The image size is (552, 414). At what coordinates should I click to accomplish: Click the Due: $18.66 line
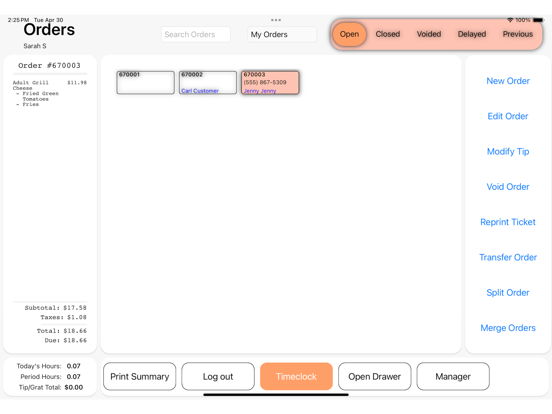[65, 340]
